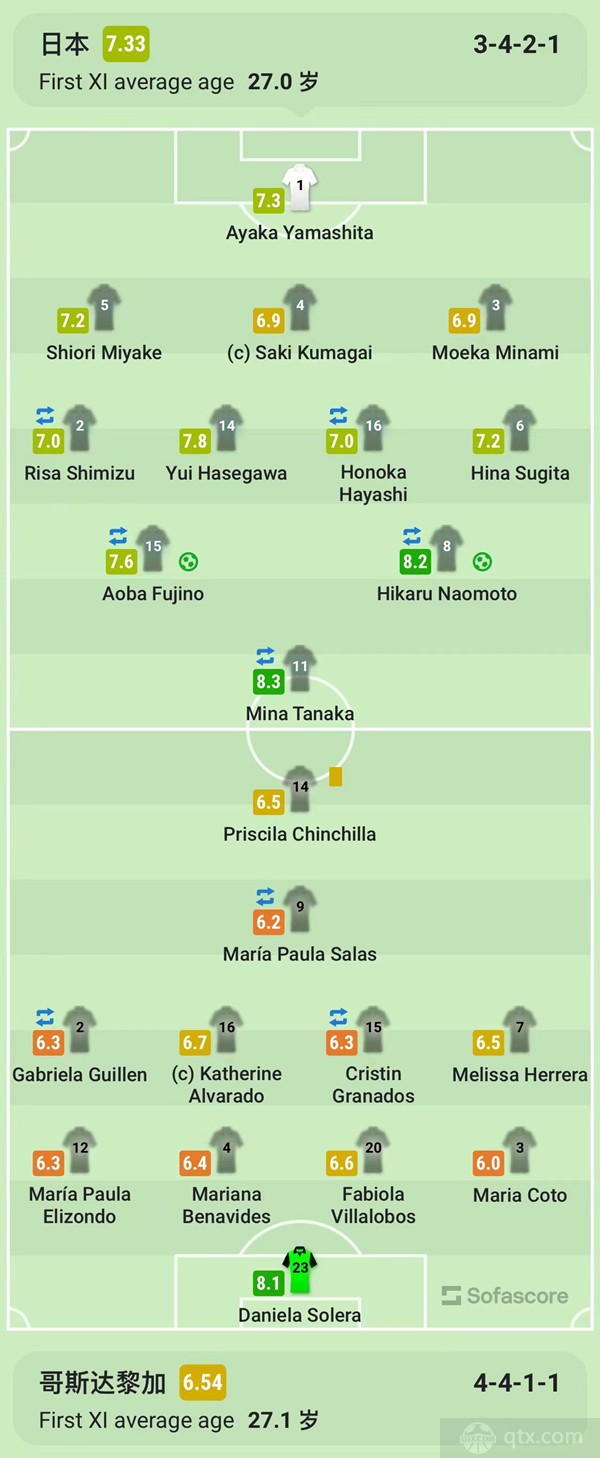Select player name Melissa Herrera
The width and height of the screenshot is (600, 1458).
pyautogui.click(x=520, y=1075)
